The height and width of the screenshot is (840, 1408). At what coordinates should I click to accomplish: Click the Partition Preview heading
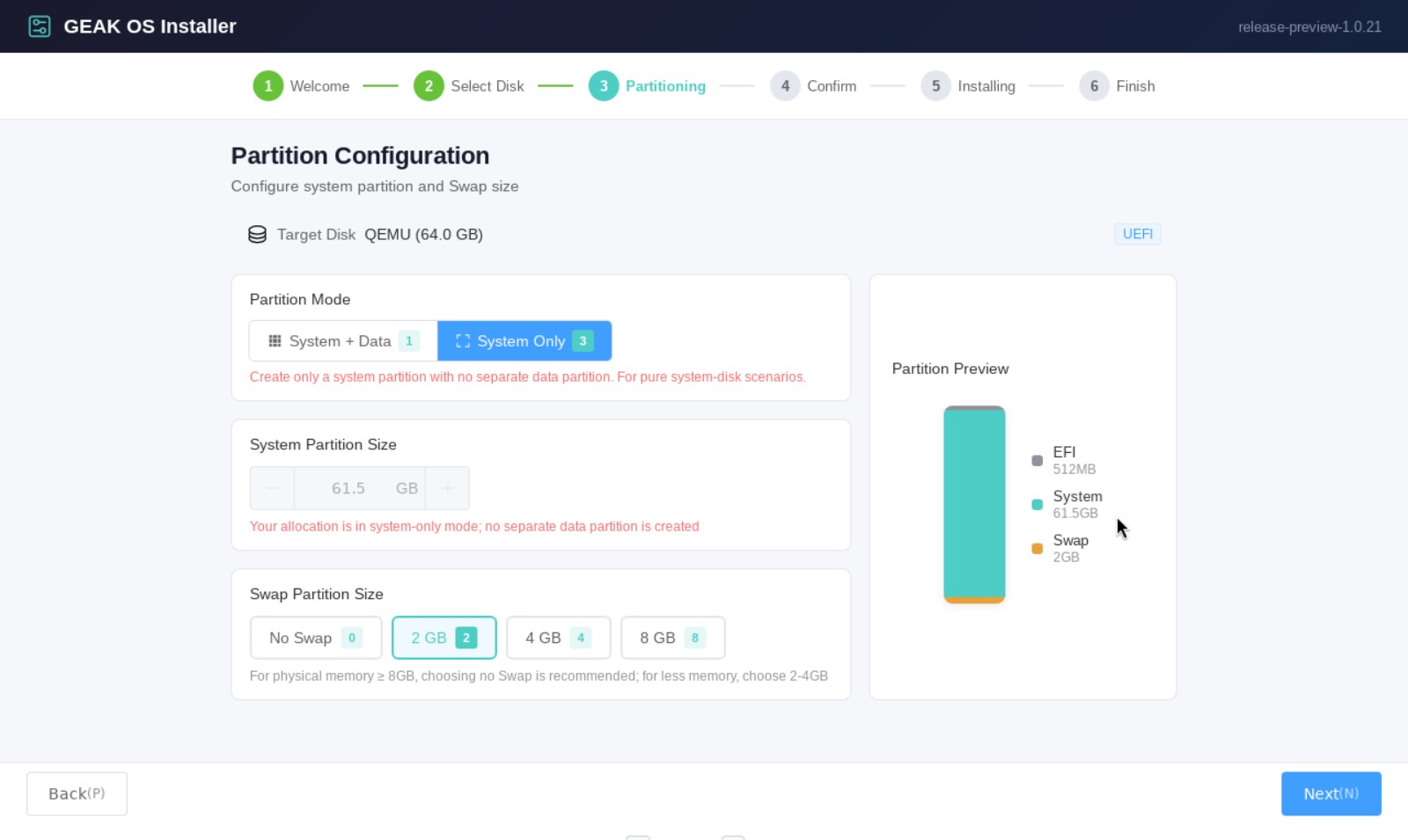tap(950, 369)
